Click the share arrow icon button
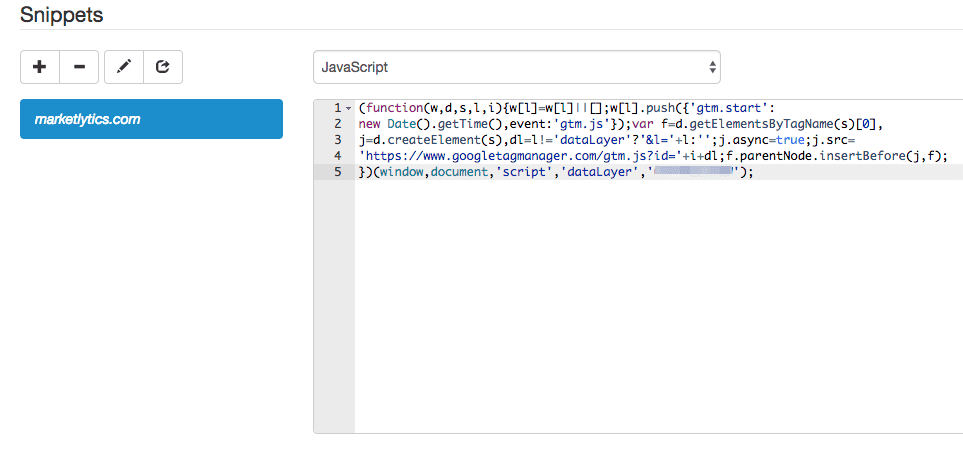The width and height of the screenshot is (963, 464). click(x=163, y=67)
